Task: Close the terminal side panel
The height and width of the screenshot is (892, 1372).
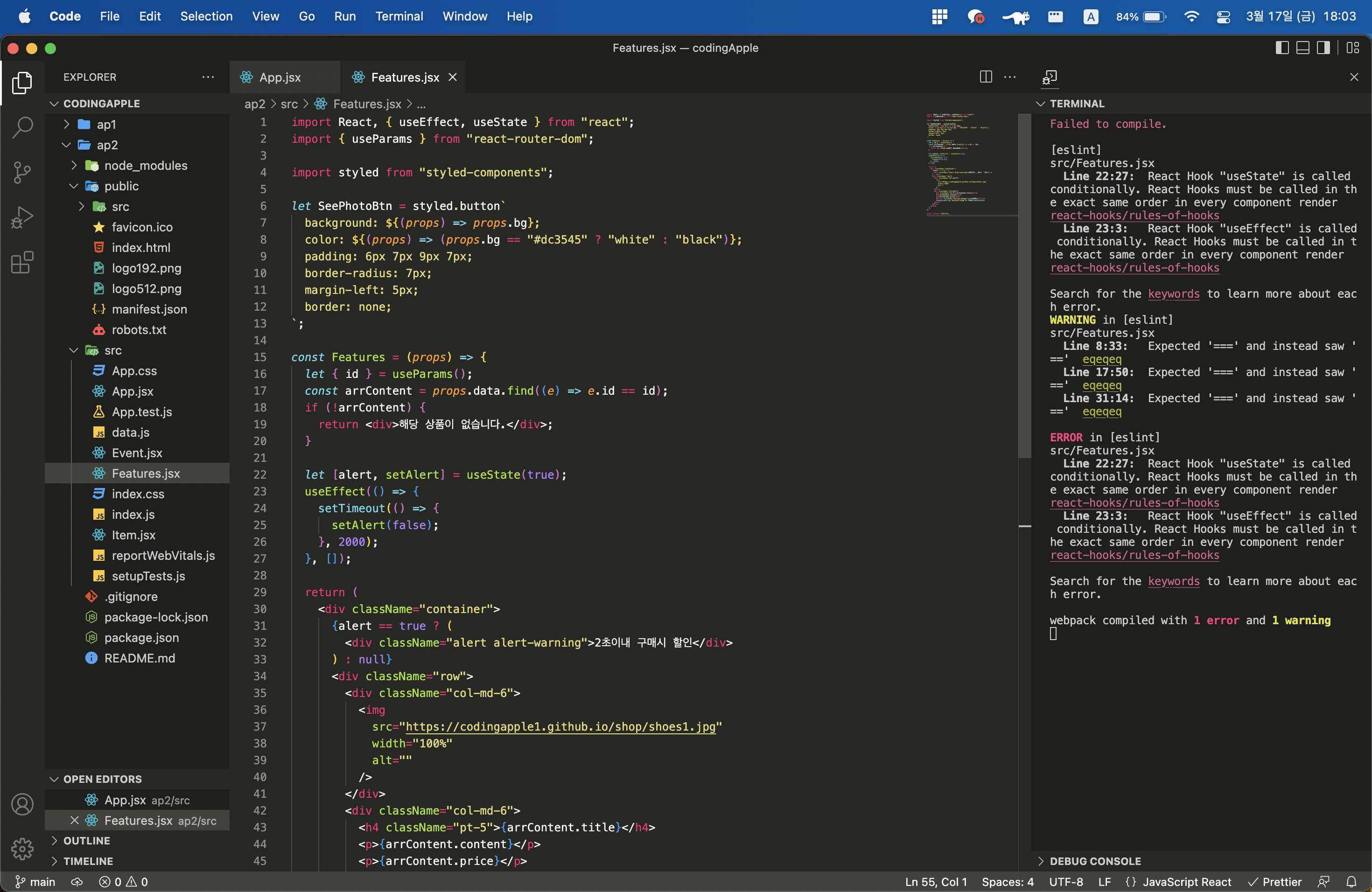Action: point(1354,77)
